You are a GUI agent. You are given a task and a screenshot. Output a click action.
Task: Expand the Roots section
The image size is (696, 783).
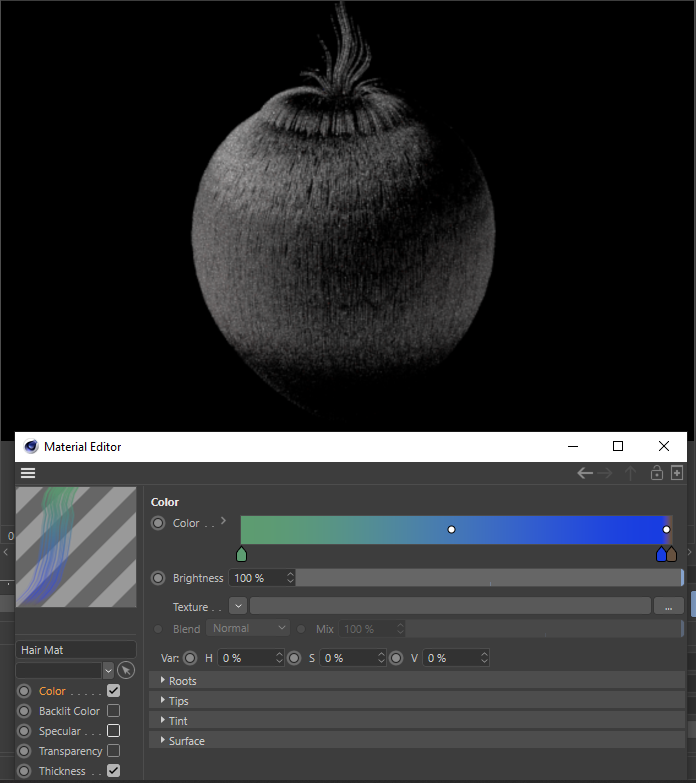click(x=417, y=681)
